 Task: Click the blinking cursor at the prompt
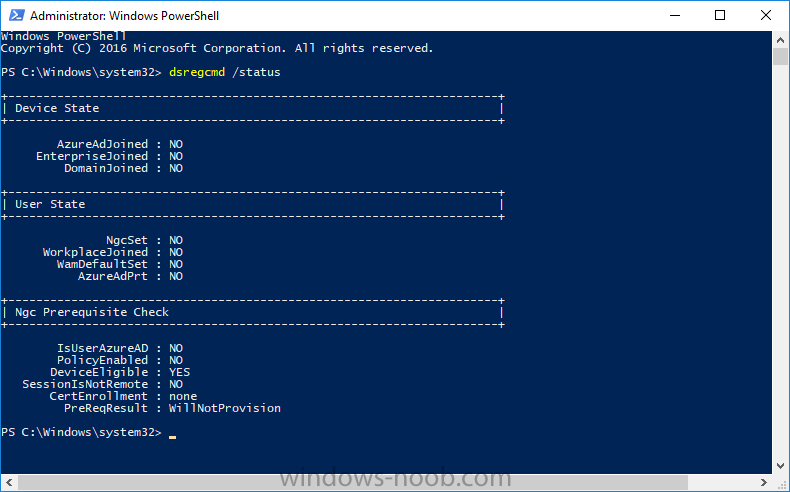172,437
